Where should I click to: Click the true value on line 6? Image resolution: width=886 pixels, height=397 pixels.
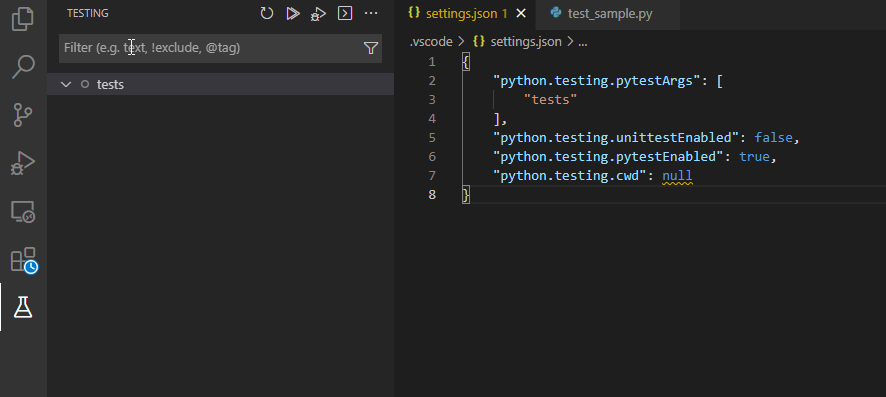click(754, 156)
